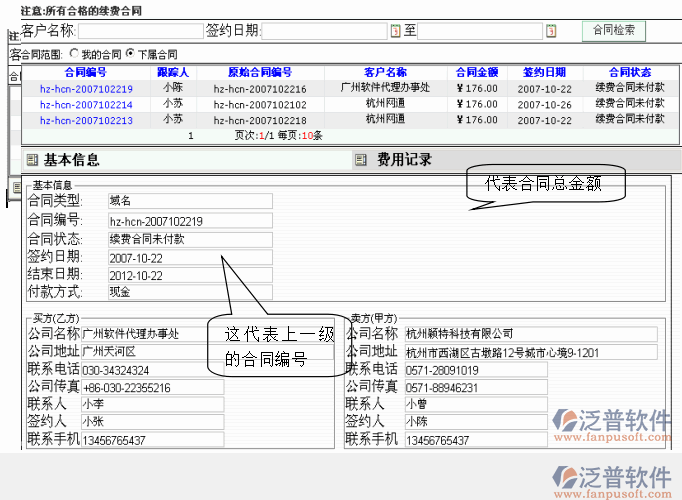Click the 签约日期 start date field
This screenshot has height=500, width=682.
[x=324, y=32]
